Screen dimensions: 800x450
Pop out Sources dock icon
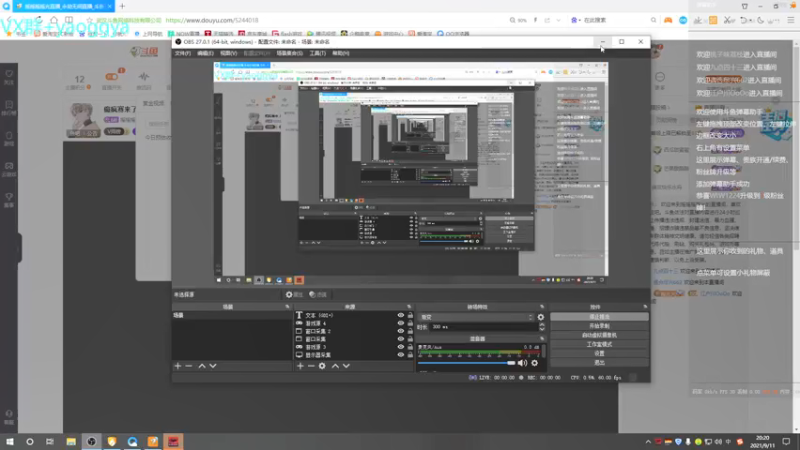point(409,307)
